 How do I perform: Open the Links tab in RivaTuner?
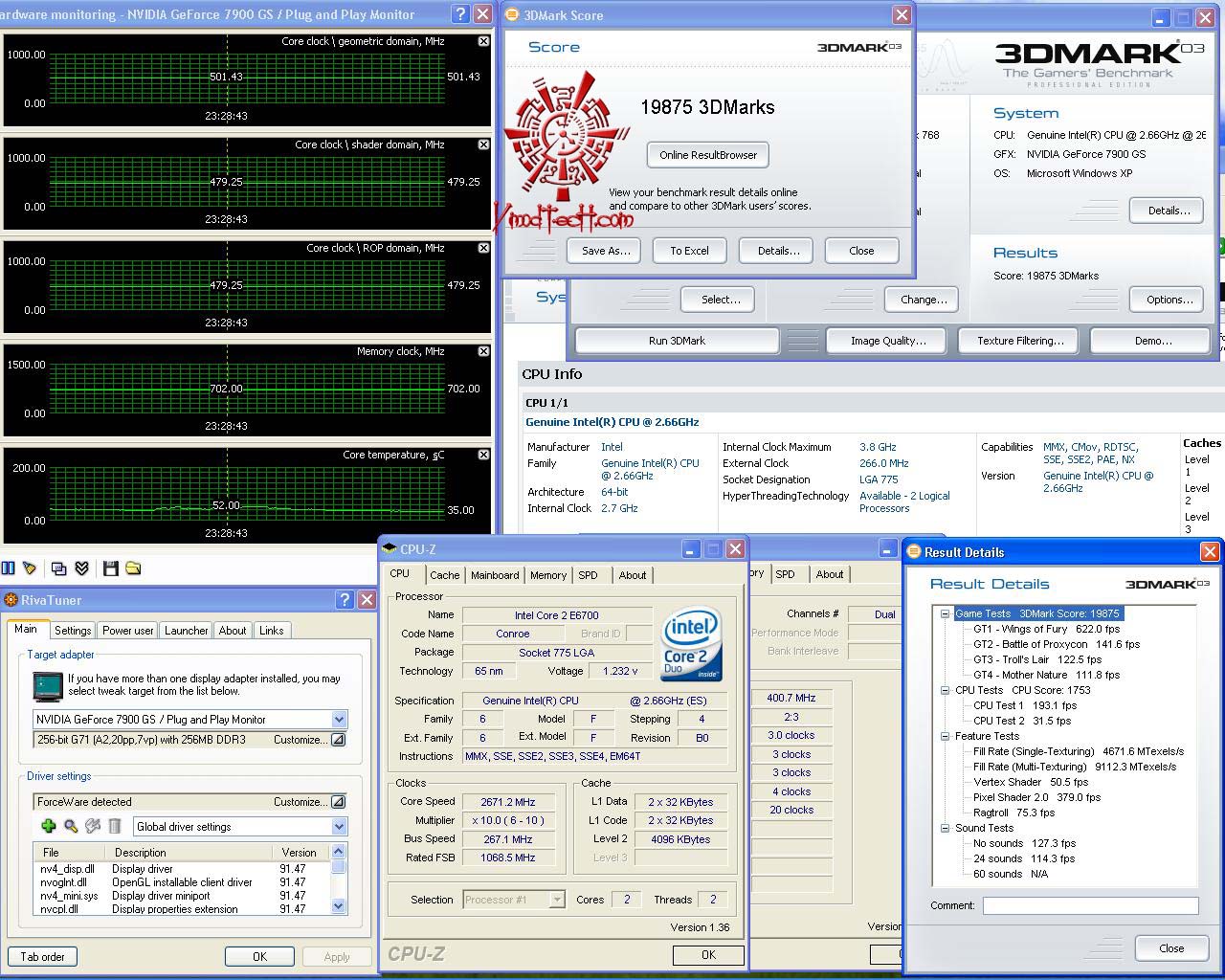[x=272, y=631]
